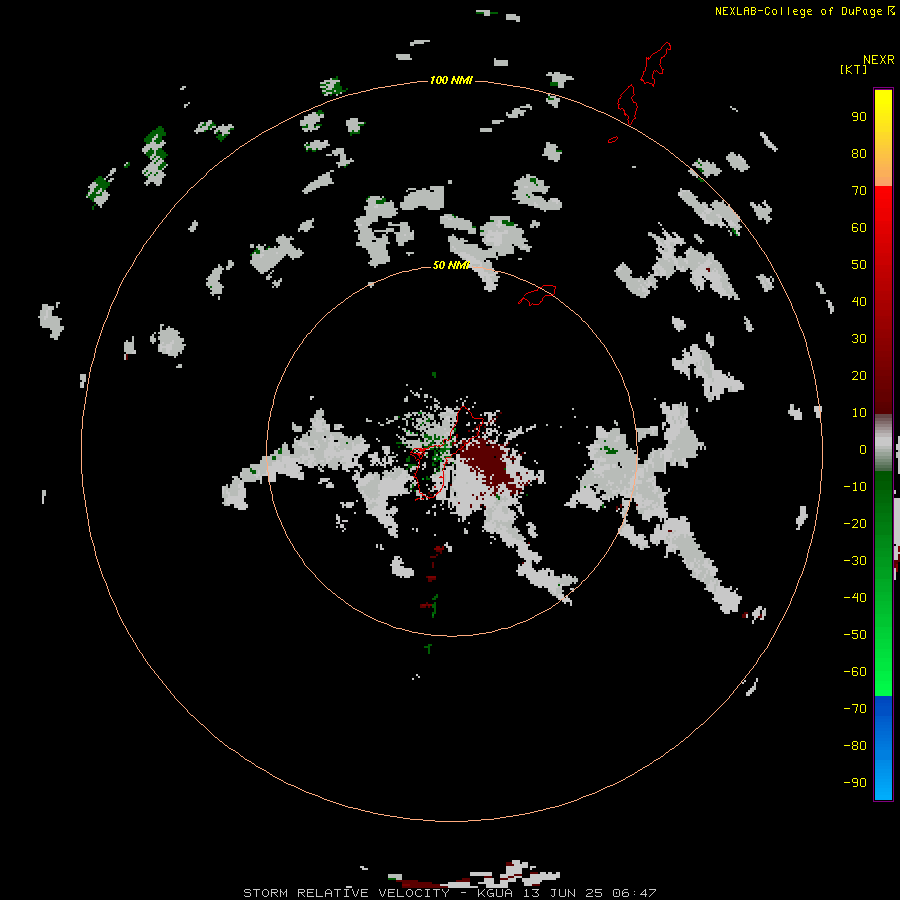Click the Storm Relative Velocity KGUA caption
Image resolution: width=900 pixels, height=900 pixels.
[449, 893]
